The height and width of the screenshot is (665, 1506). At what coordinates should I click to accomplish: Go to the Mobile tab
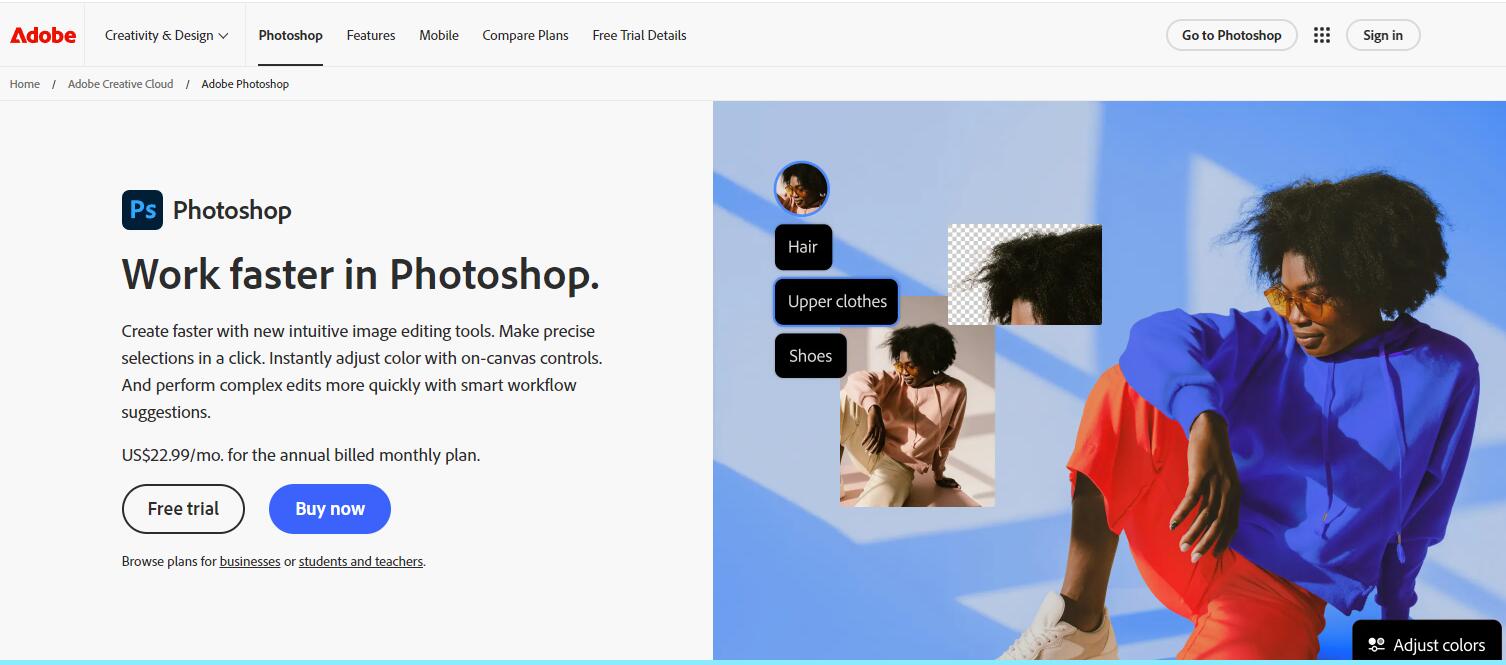click(438, 35)
